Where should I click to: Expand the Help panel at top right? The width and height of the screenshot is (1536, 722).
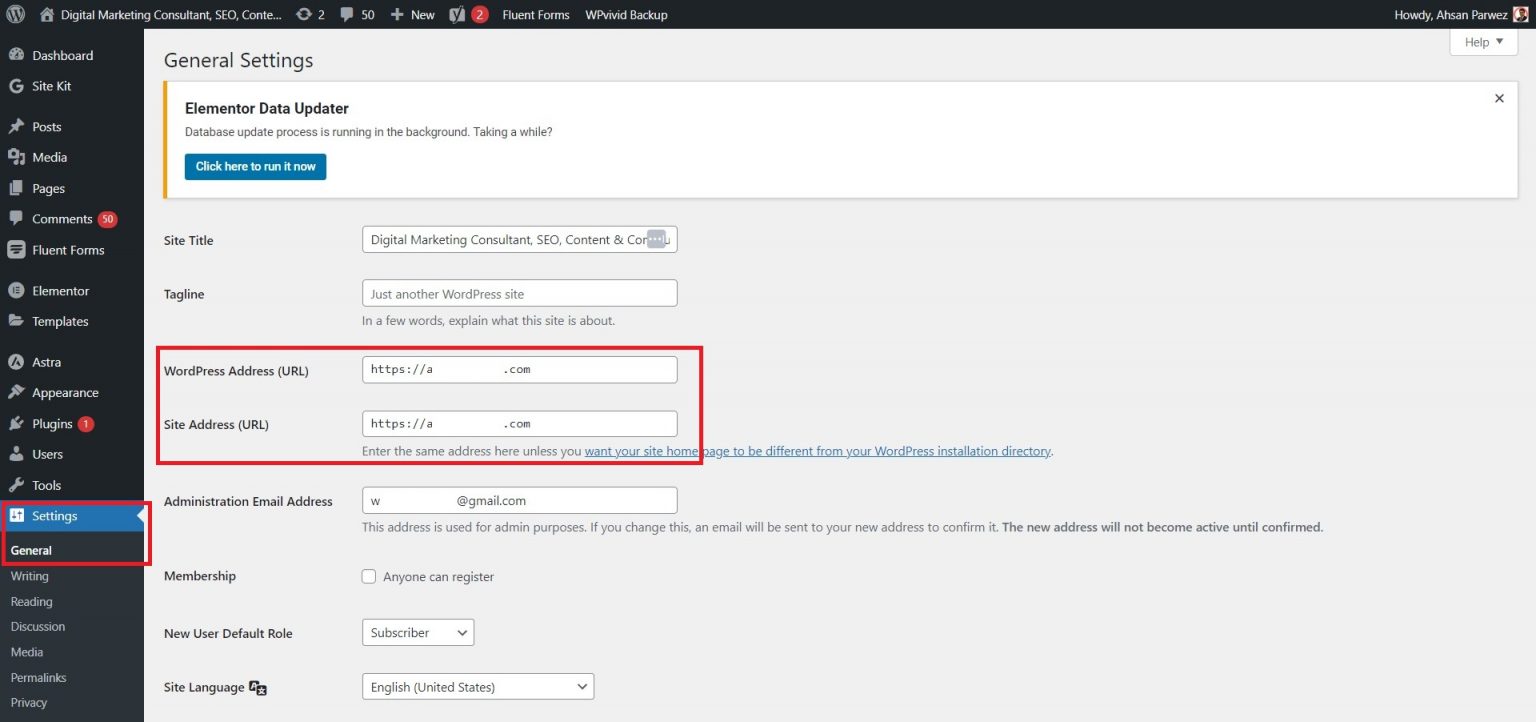1482,41
